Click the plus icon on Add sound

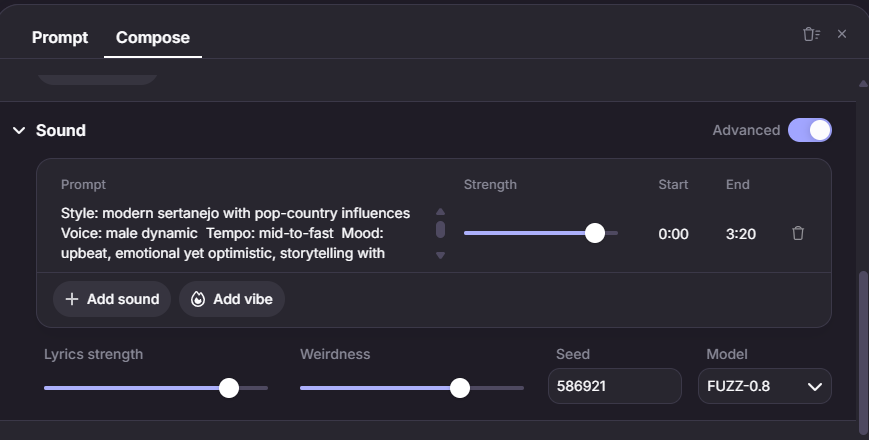tap(71, 299)
